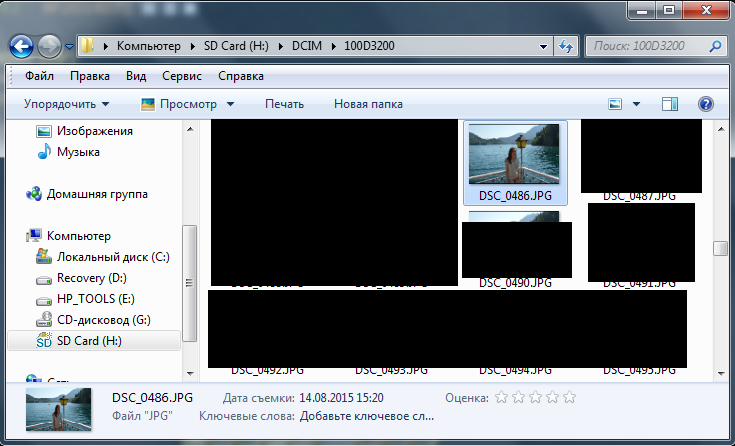Image resolution: width=735 pixels, height=446 pixels.
Task: Open recent pages dropdown next to Forward
Action: 69,46
